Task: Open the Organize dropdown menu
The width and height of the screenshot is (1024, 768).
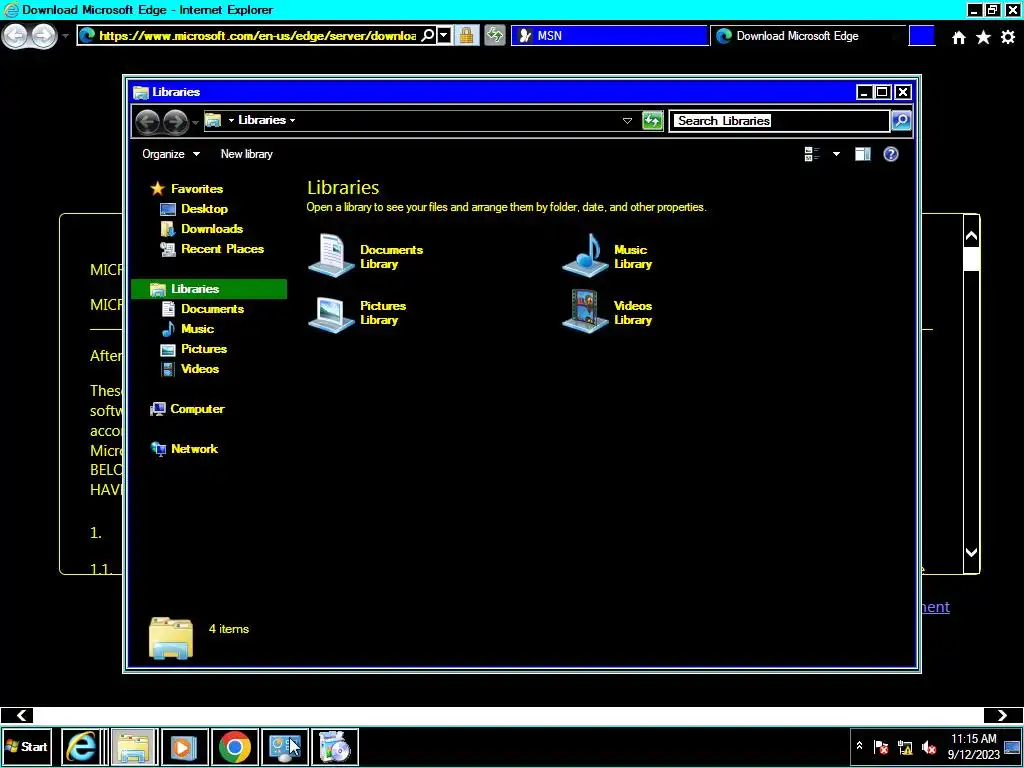Action: tap(171, 154)
